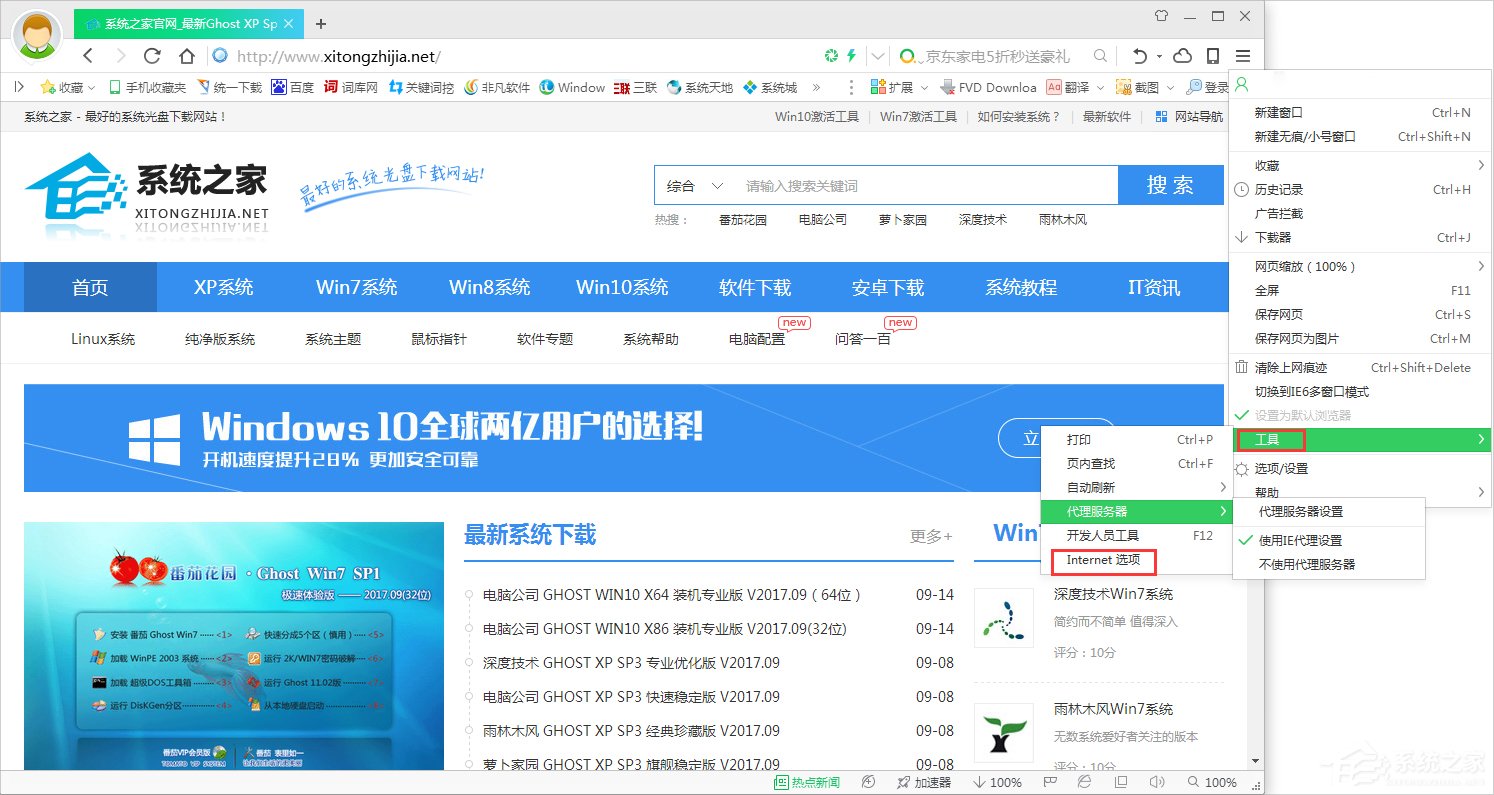Click Internet 选项 in the submenu
The image size is (1494, 795).
pyautogui.click(x=1102, y=561)
